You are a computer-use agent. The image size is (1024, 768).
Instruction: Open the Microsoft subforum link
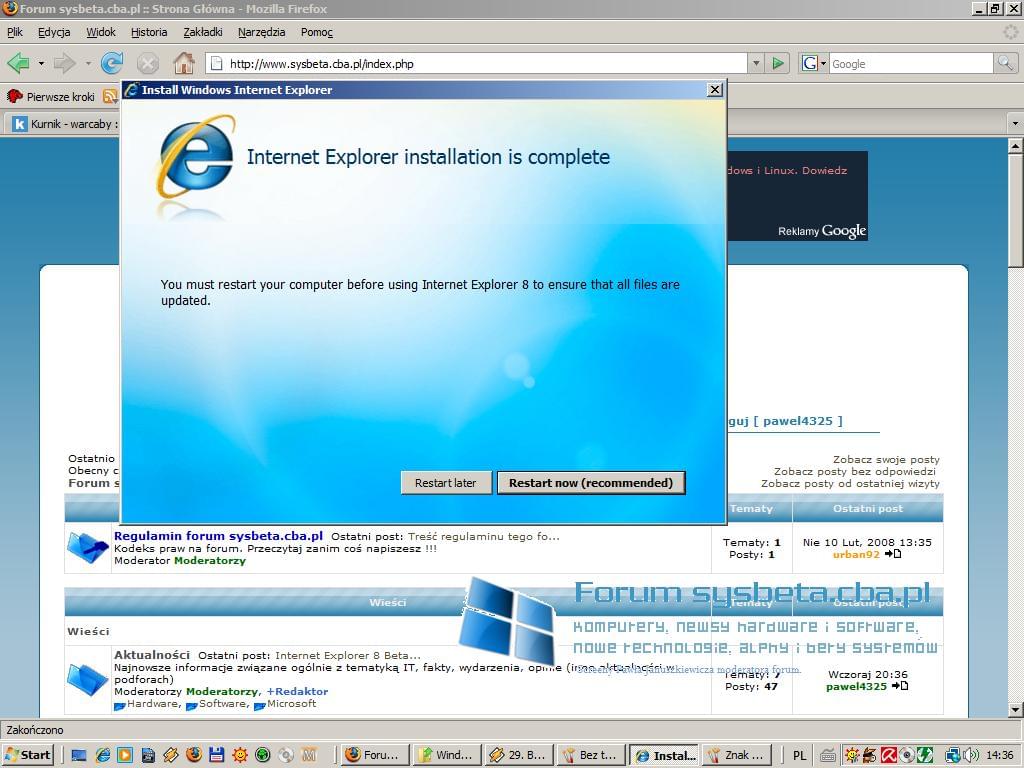[291, 703]
